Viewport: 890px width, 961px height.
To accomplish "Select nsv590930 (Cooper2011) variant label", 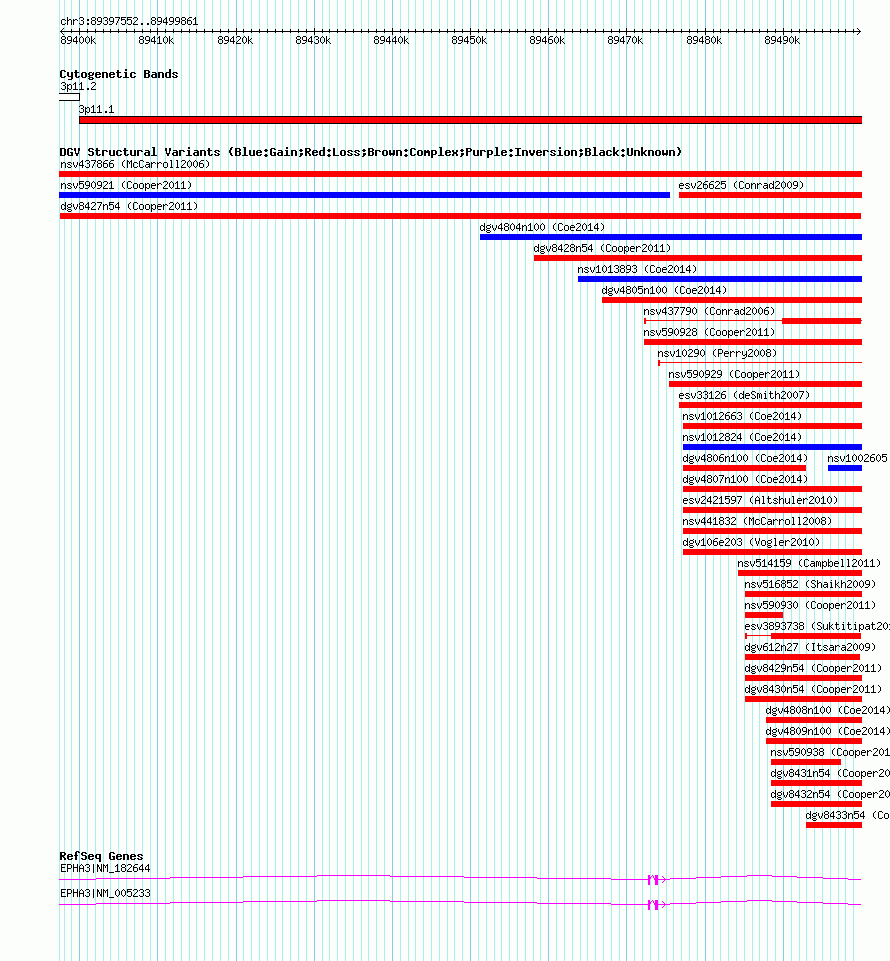I will coord(810,605).
